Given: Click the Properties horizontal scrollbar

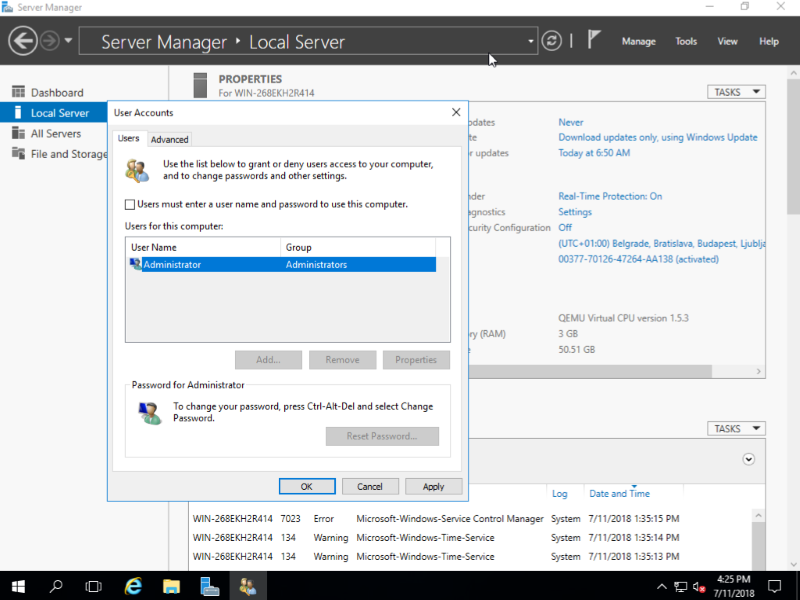Looking at the screenshot, I should 590,371.
